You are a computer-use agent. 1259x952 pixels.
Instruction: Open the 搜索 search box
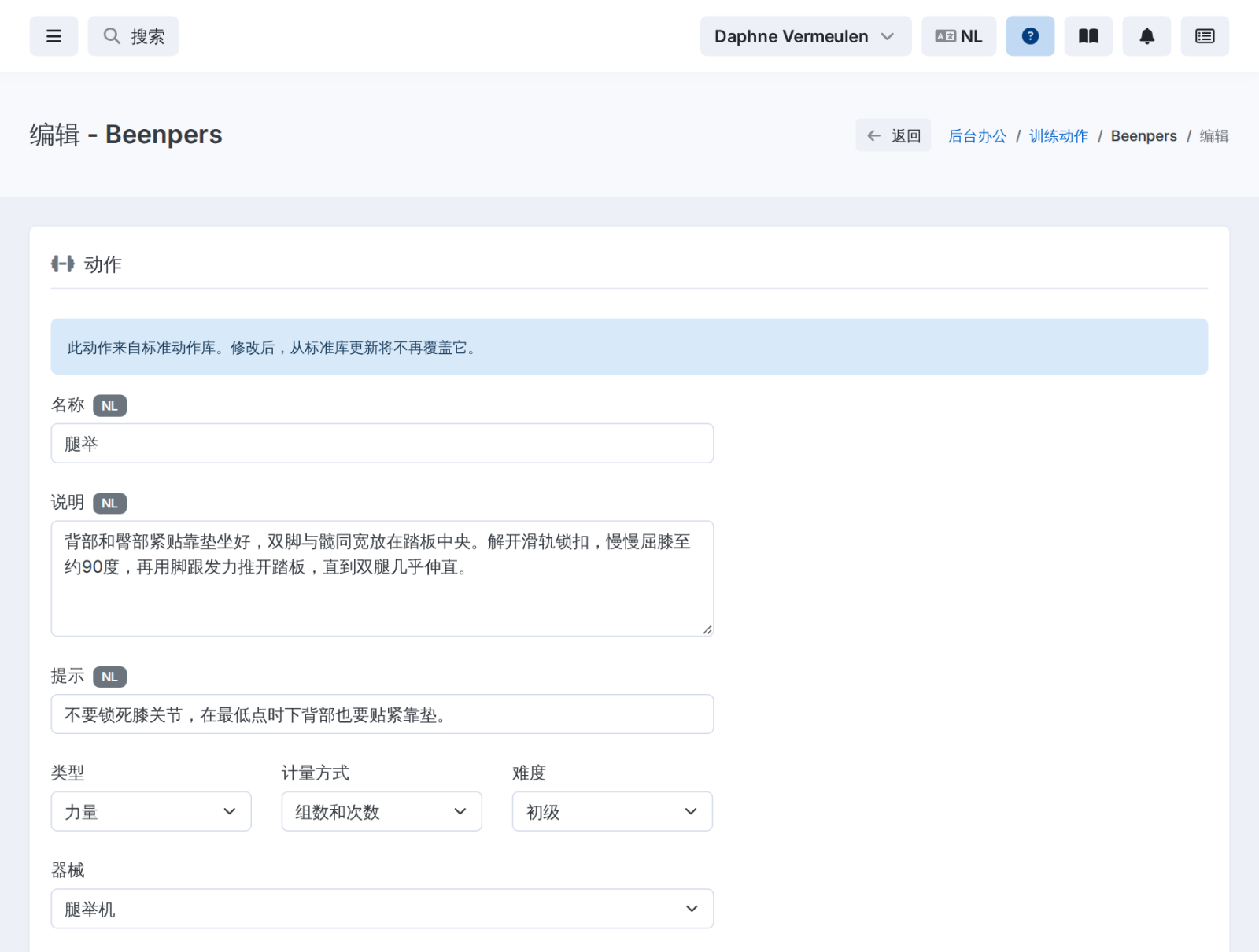pos(133,36)
